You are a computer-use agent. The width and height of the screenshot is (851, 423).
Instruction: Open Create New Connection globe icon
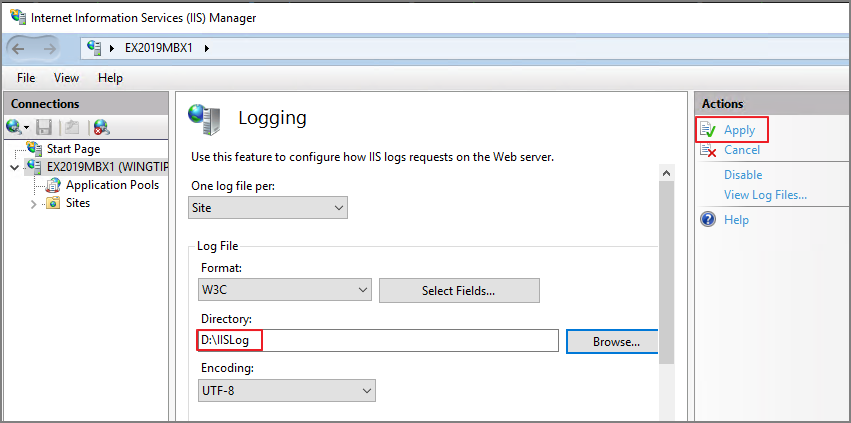pos(14,127)
